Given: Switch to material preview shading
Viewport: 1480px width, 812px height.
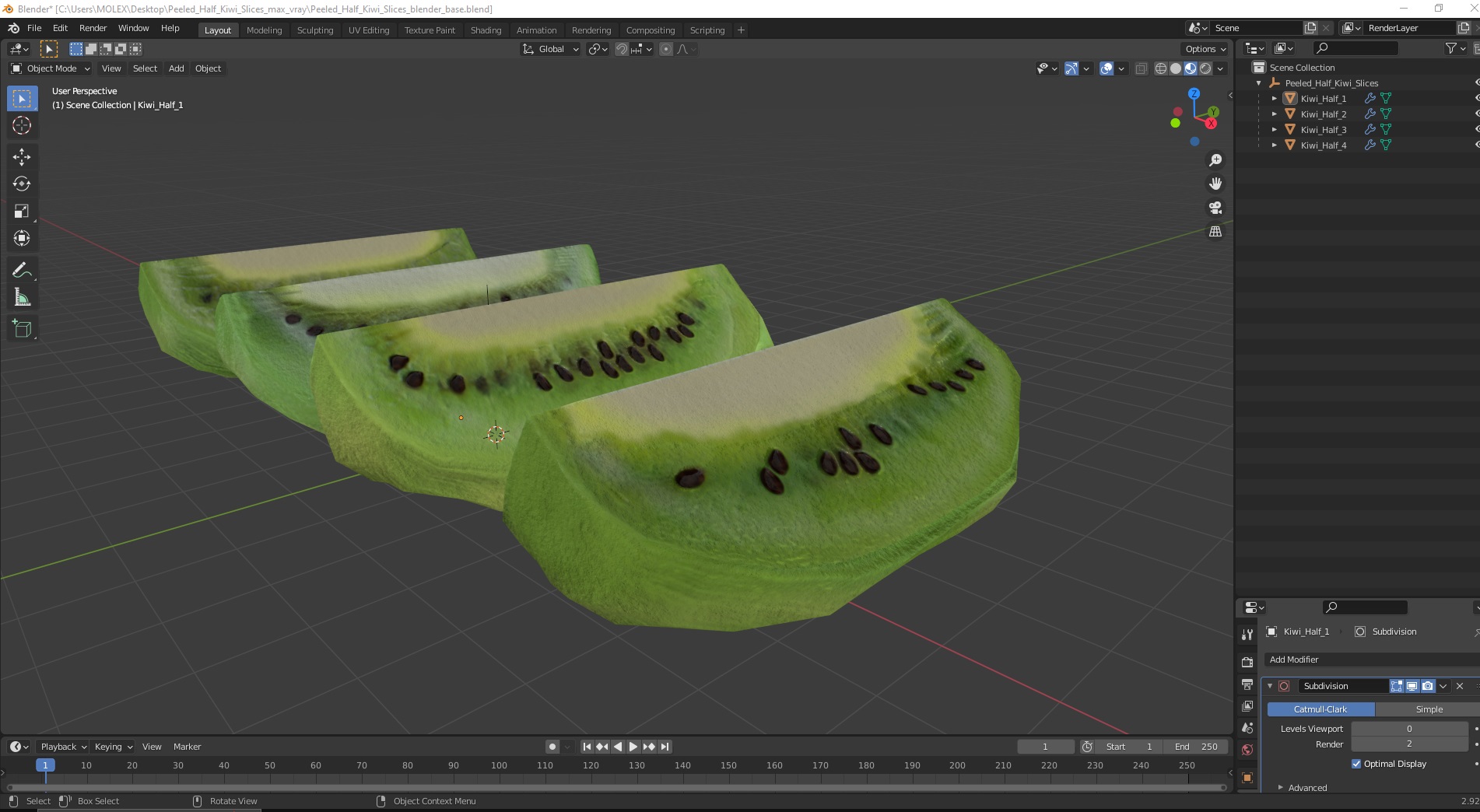Looking at the screenshot, I should click(x=1191, y=68).
